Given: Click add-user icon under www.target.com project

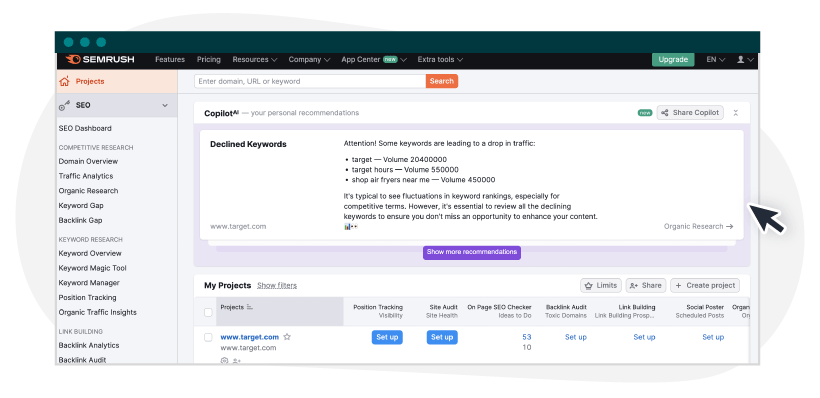Looking at the screenshot, I should [237, 360].
